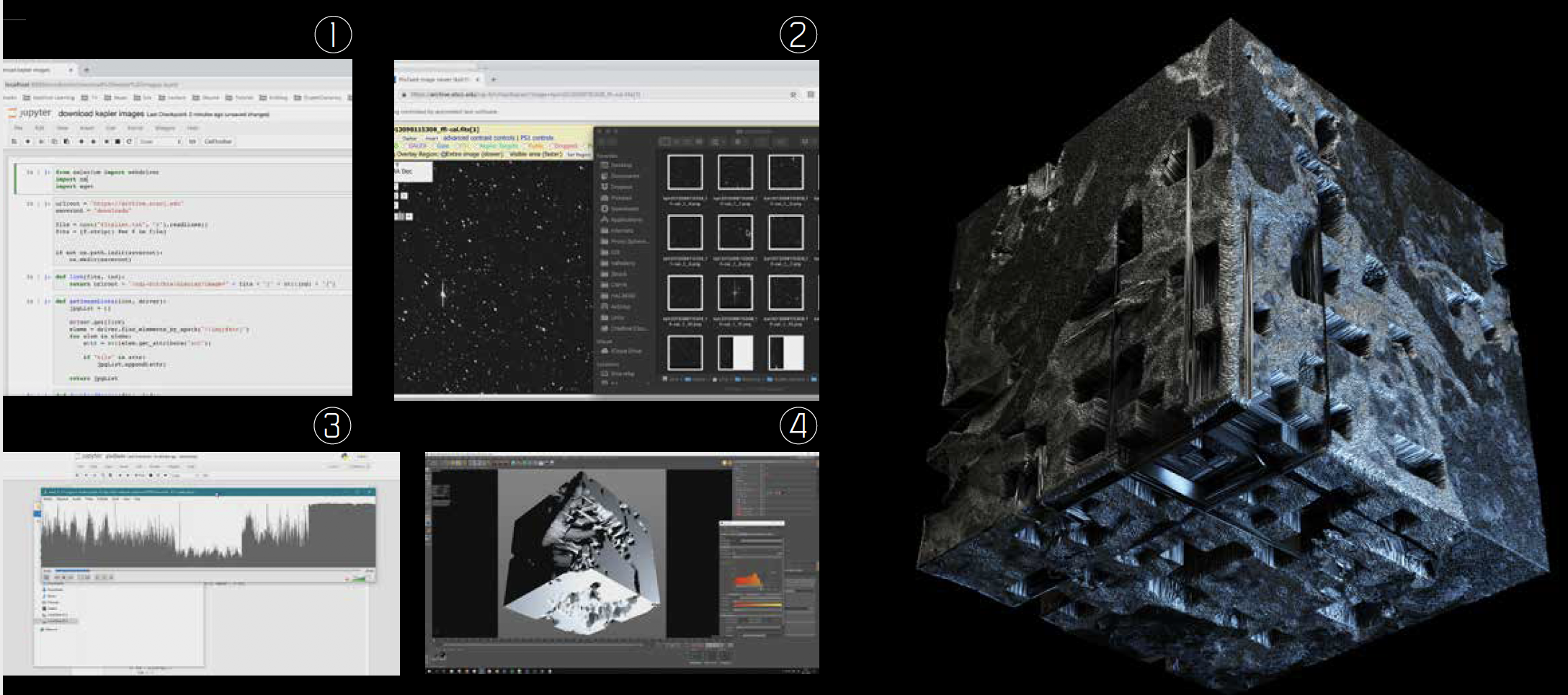Open the Cell menu in Jupyter notebook
This screenshot has height=695, width=1568.
[111, 128]
